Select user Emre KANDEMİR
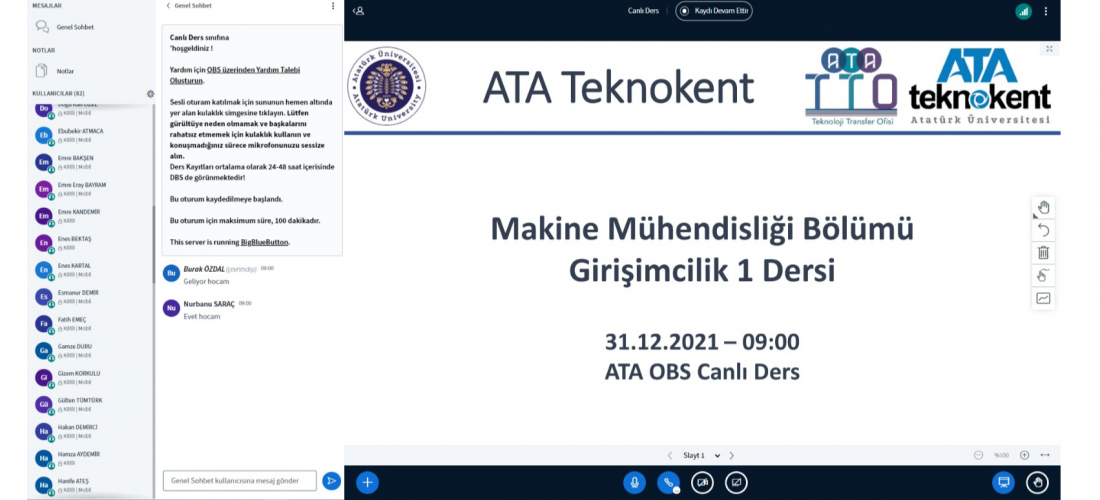This screenshot has height=500, width=1100. pos(92,216)
